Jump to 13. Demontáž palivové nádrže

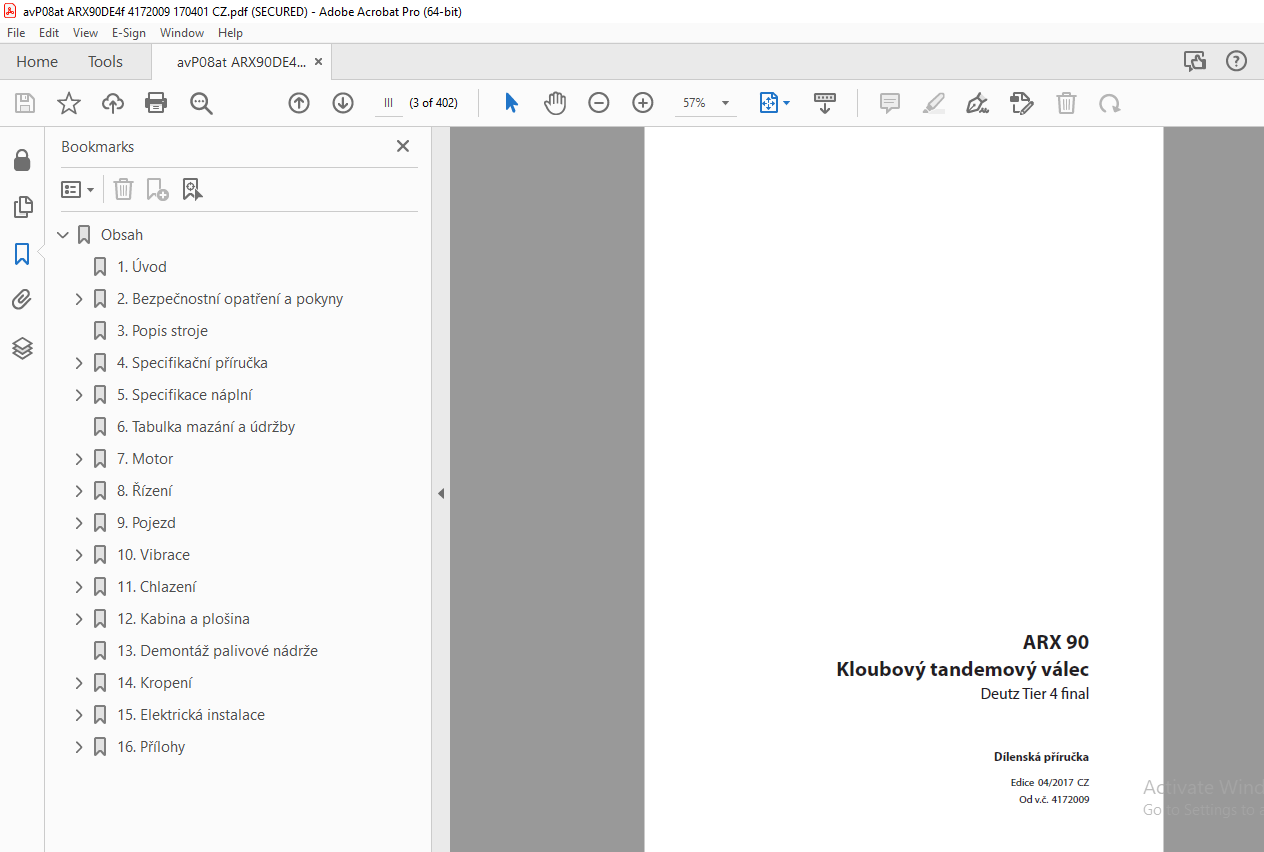pyautogui.click(x=217, y=651)
